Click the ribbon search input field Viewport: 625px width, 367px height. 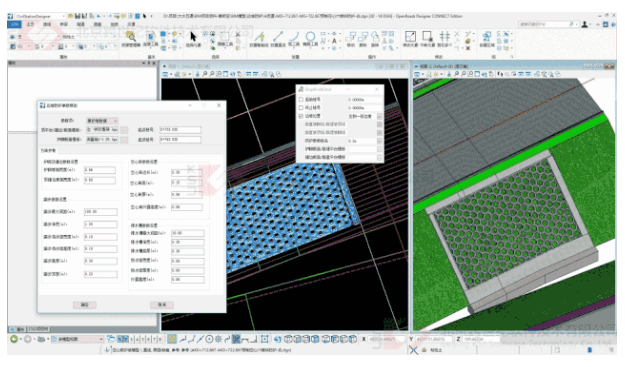point(546,24)
